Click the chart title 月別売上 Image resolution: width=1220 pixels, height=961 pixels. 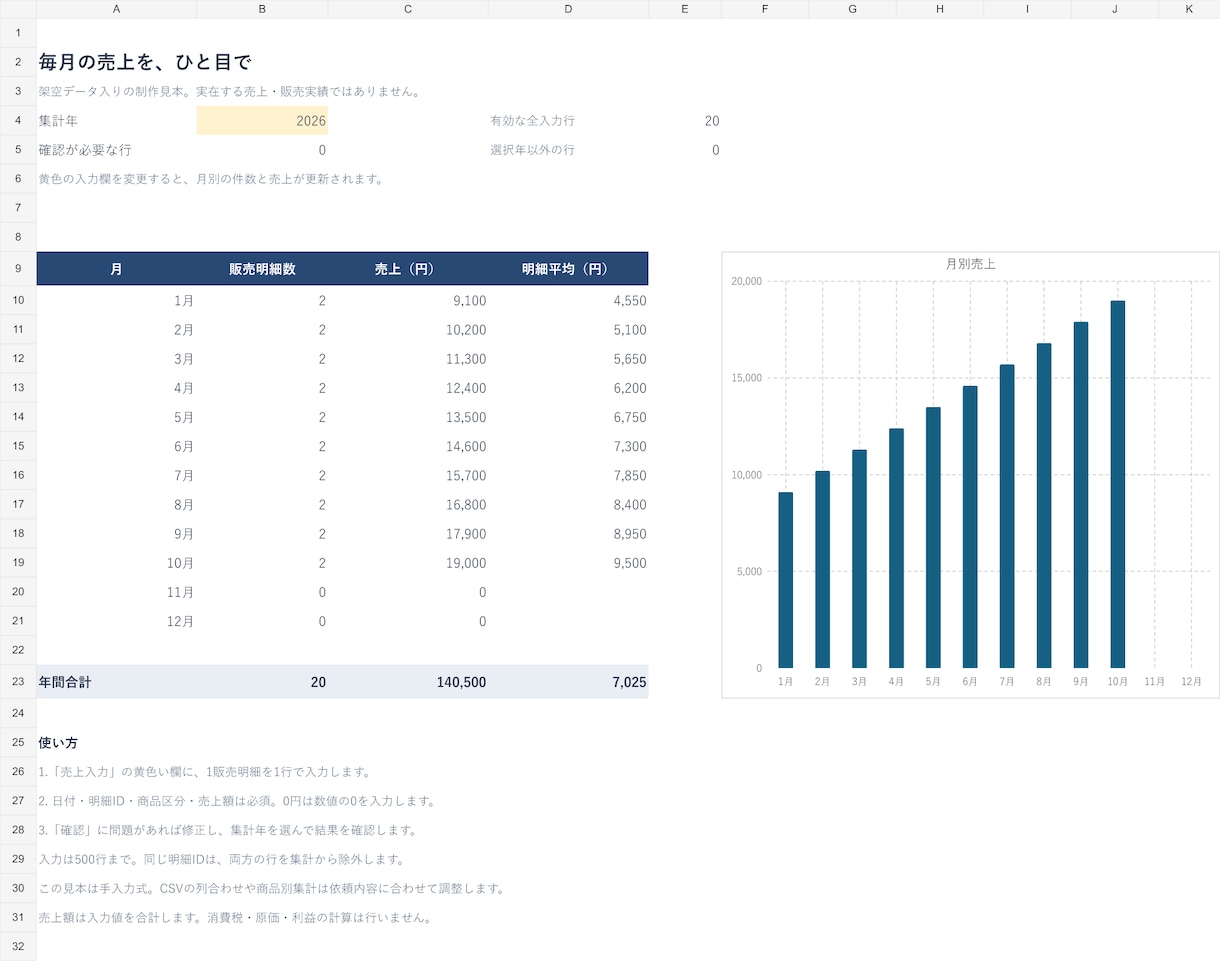click(970, 264)
